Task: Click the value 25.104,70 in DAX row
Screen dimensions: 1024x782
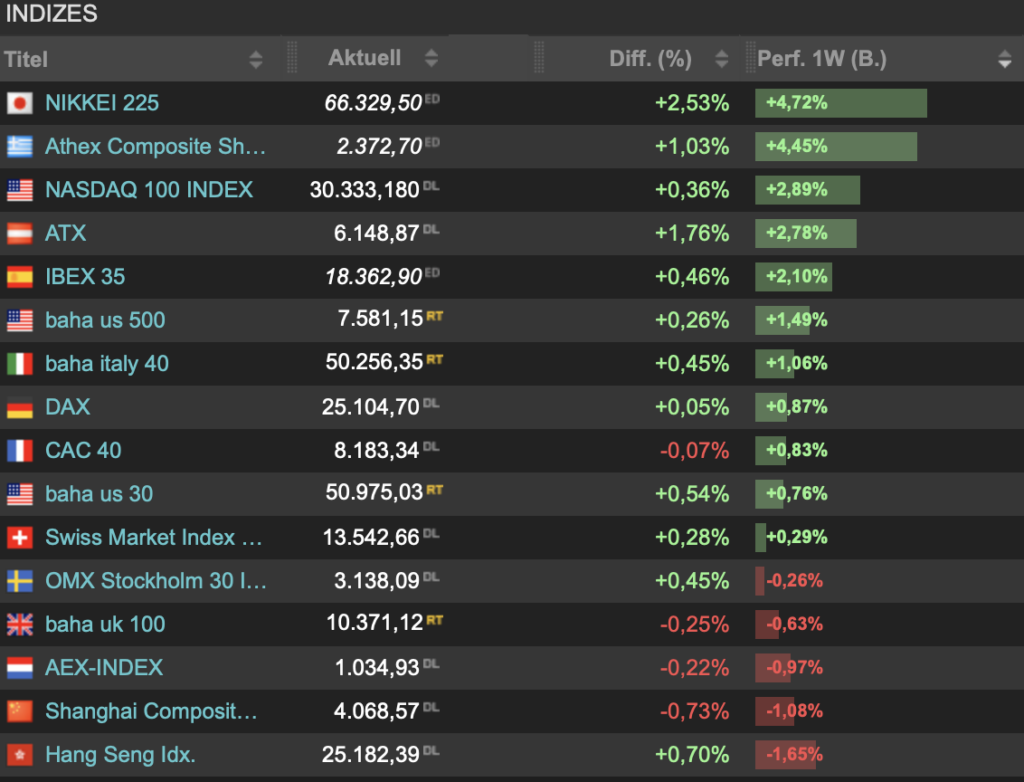Action: tap(370, 407)
